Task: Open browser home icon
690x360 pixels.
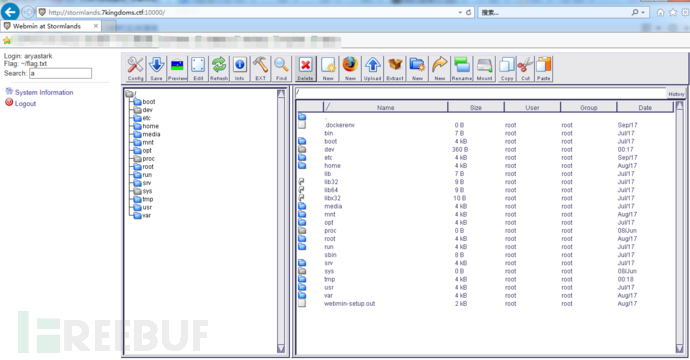Action: coord(660,12)
